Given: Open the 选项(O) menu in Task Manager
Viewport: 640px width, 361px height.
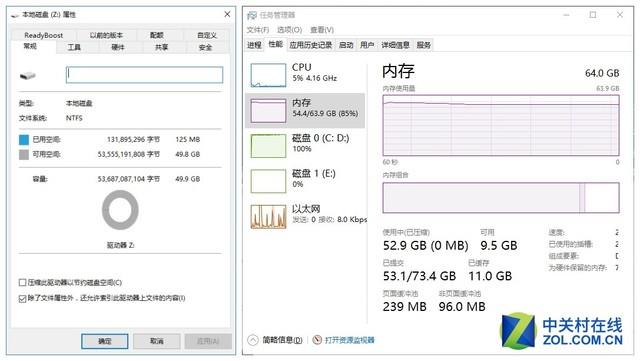Looking at the screenshot, I should pyautogui.click(x=289, y=30).
